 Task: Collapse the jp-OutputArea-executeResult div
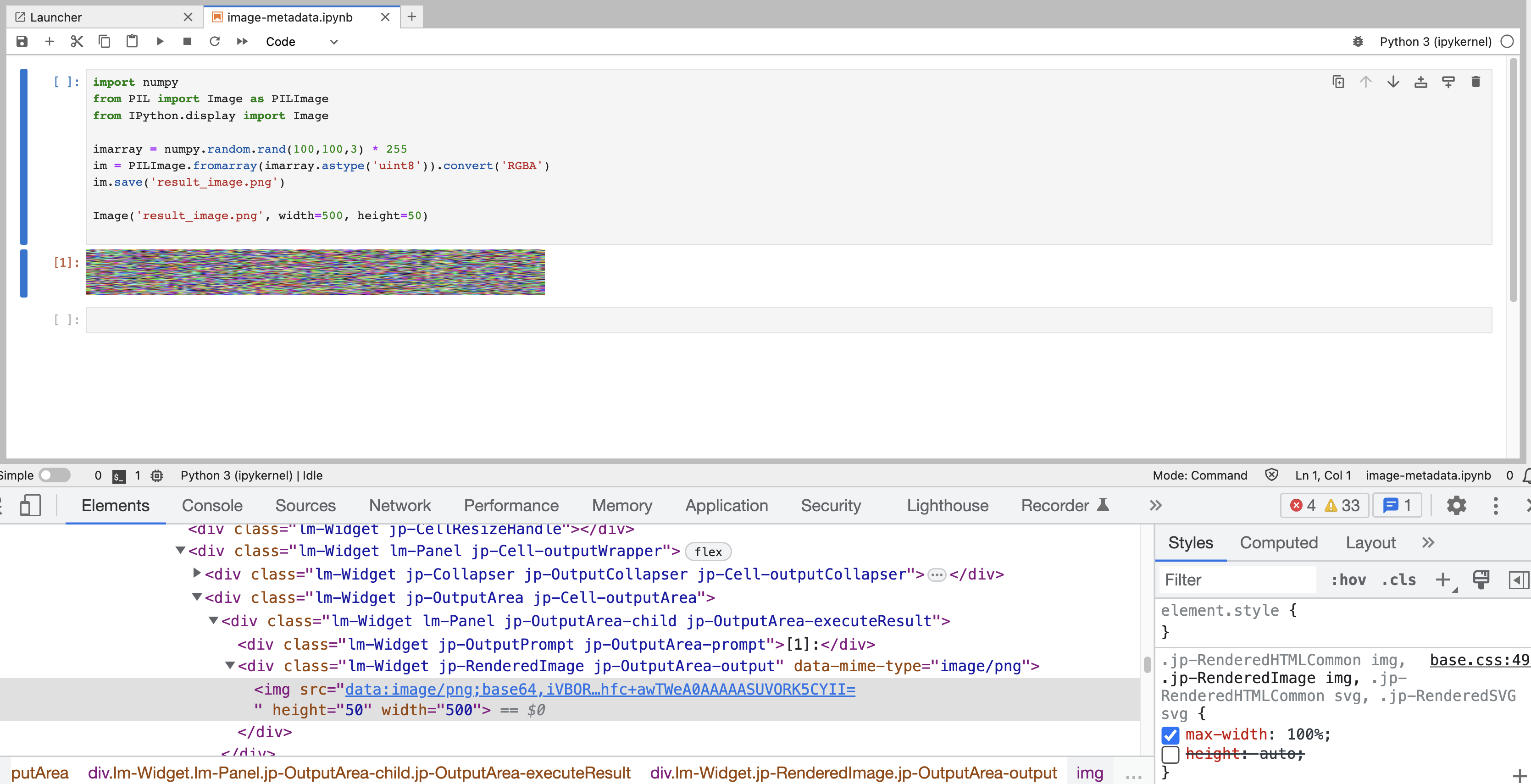coord(213,620)
